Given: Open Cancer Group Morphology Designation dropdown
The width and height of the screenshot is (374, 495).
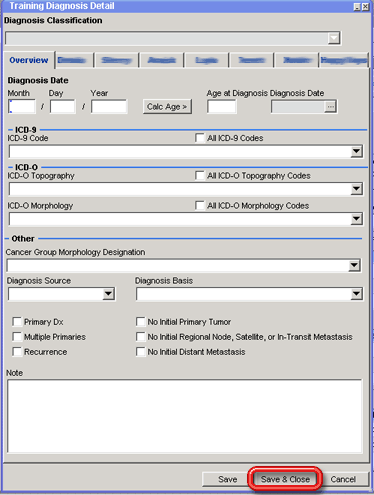Looking at the screenshot, I should (354, 266).
